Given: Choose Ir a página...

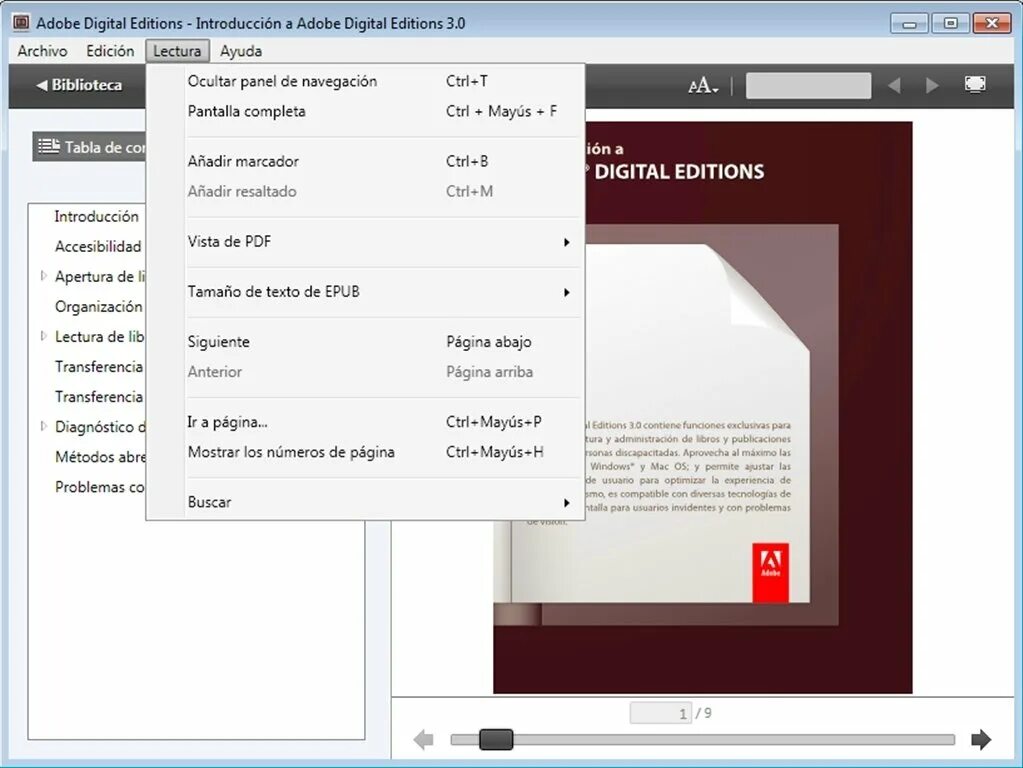Looking at the screenshot, I should point(365,422).
